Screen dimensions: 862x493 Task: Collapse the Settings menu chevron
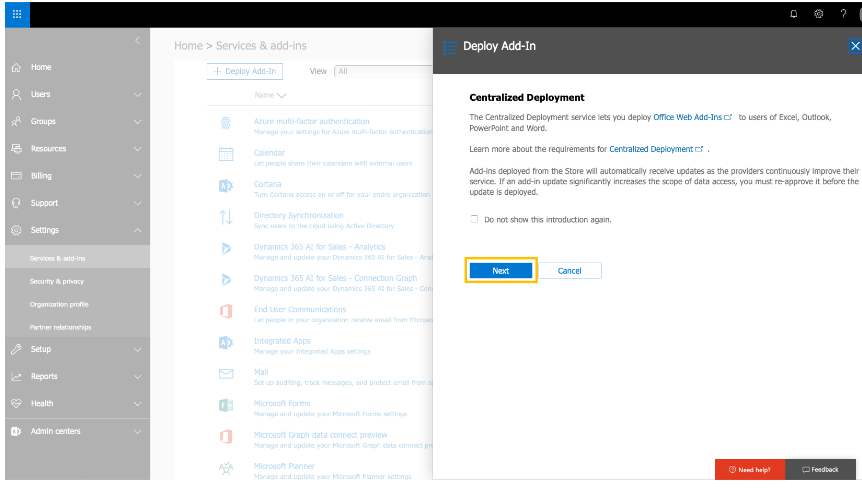[137, 230]
